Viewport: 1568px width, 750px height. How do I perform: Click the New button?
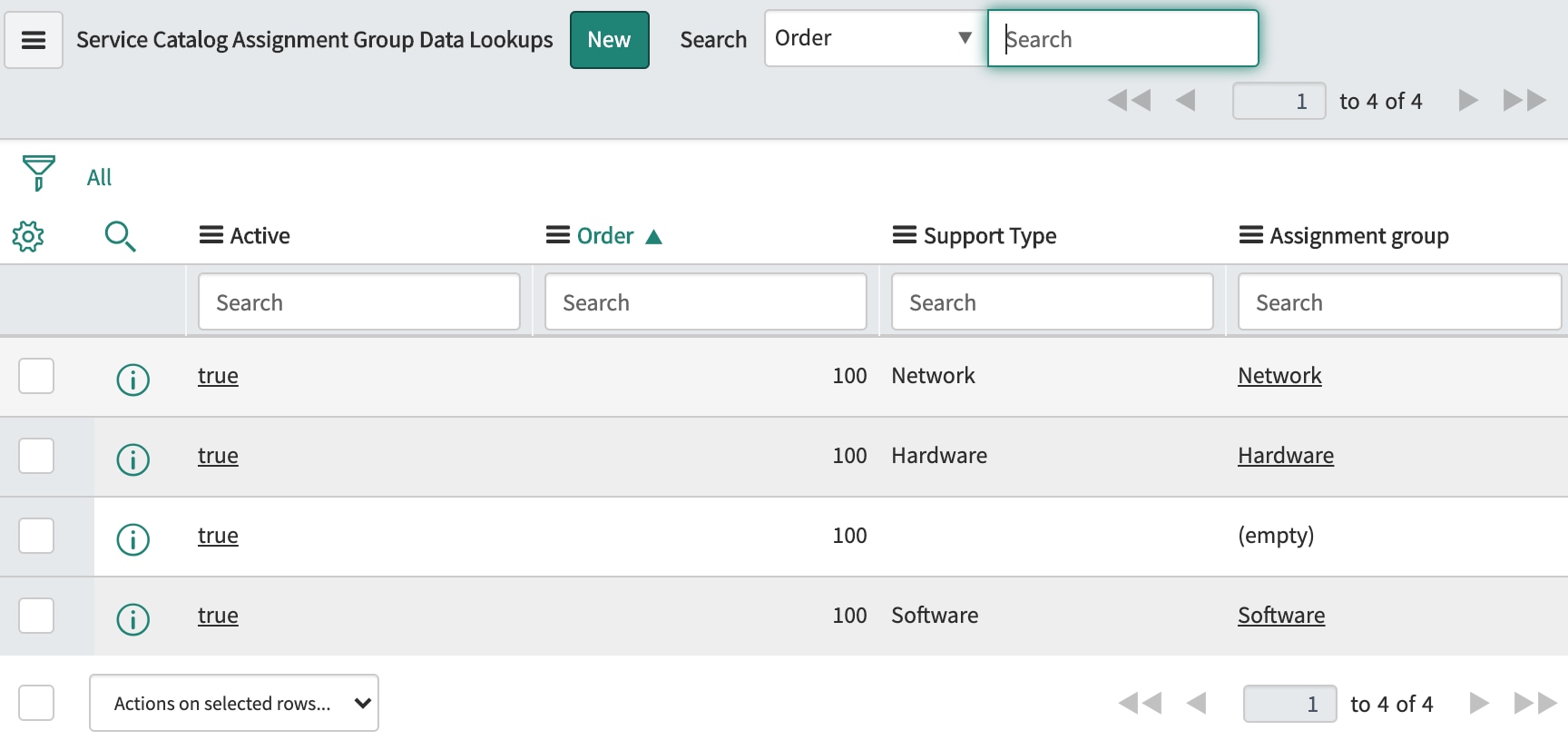pos(610,40)
